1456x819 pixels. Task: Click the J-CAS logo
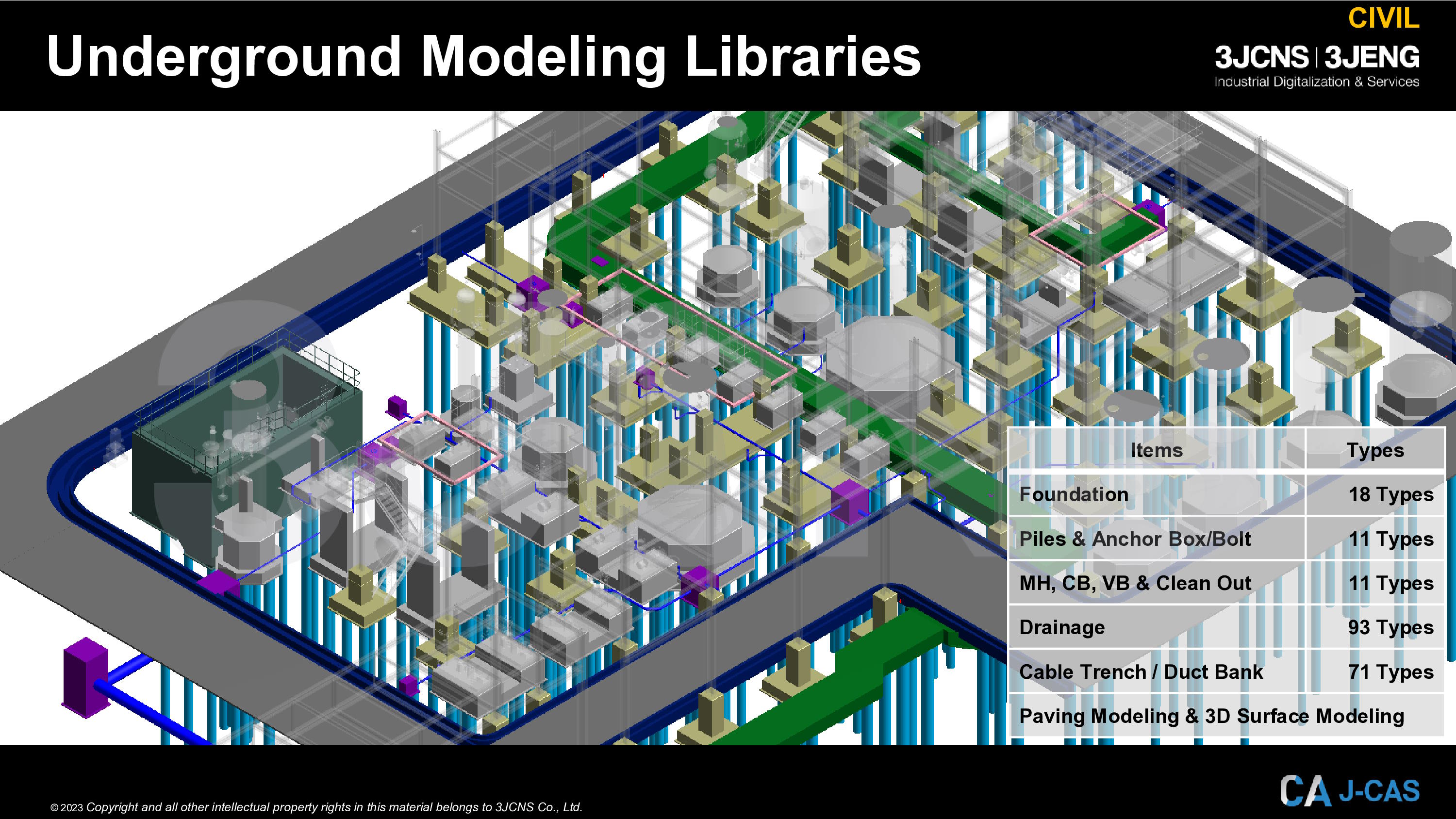point(1350,790)
